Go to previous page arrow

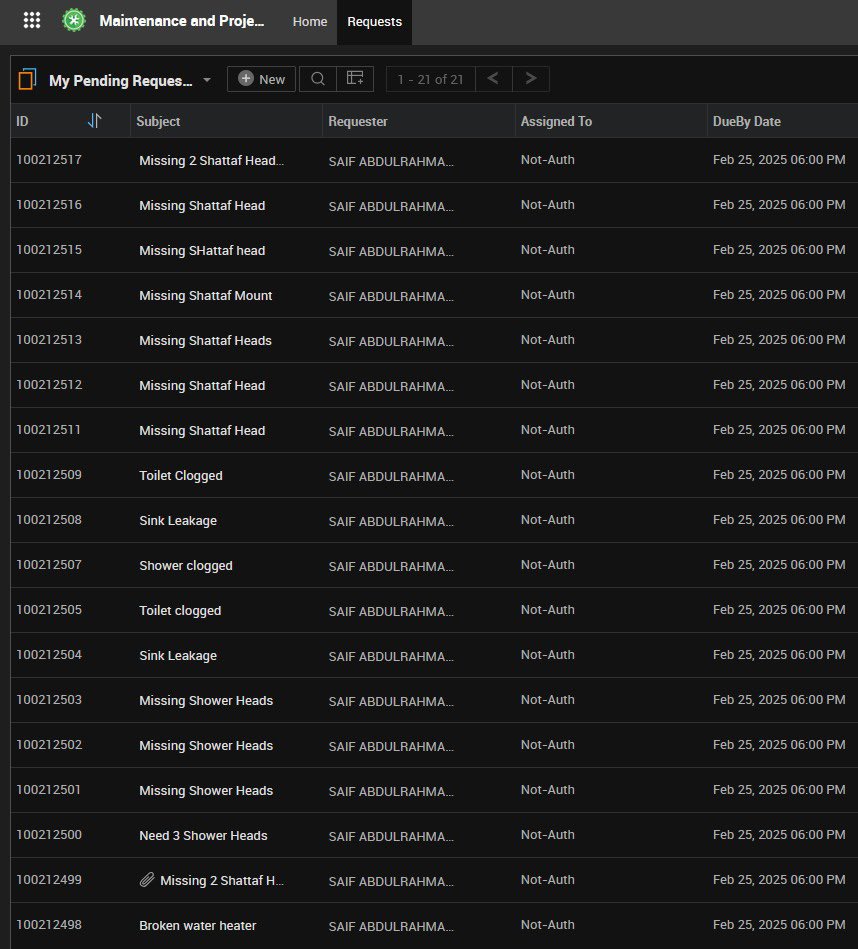pyautogui.click(x=493, y=79)
